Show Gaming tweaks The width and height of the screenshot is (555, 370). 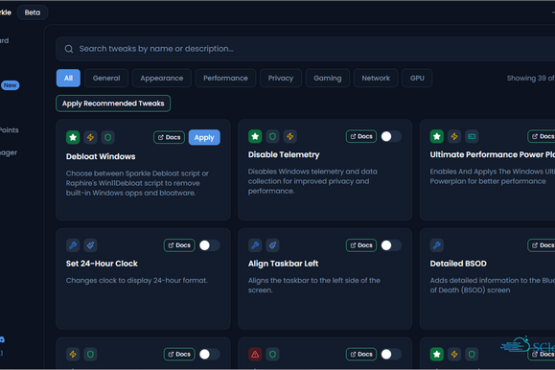[x=327, y=78]
